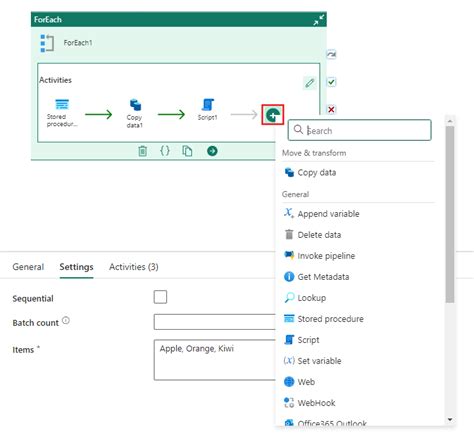
Task: Select the Stored procedure activity icon
Action: tap(62, 104)
